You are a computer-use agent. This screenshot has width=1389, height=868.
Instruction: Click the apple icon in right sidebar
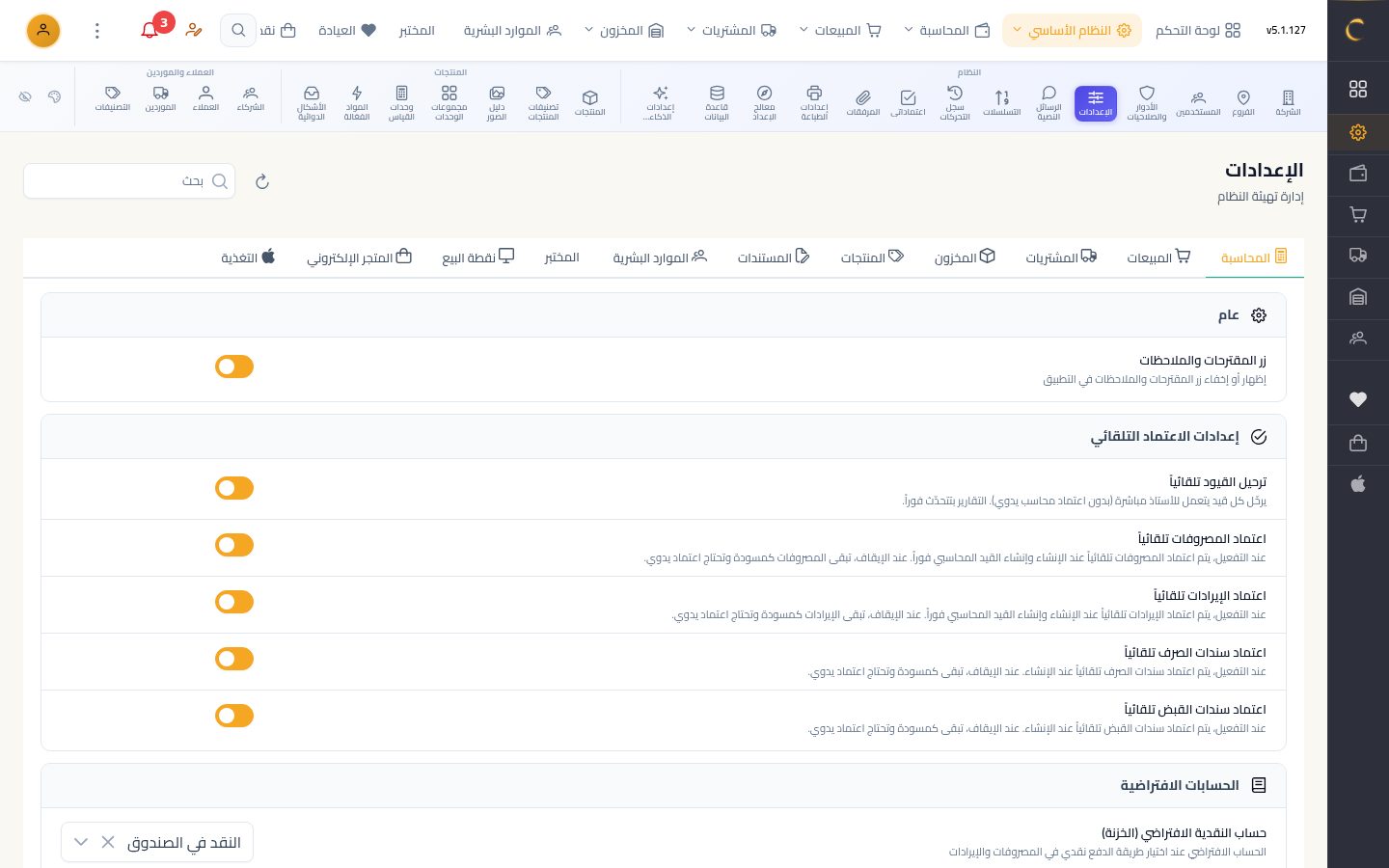tap(1358, 484)
